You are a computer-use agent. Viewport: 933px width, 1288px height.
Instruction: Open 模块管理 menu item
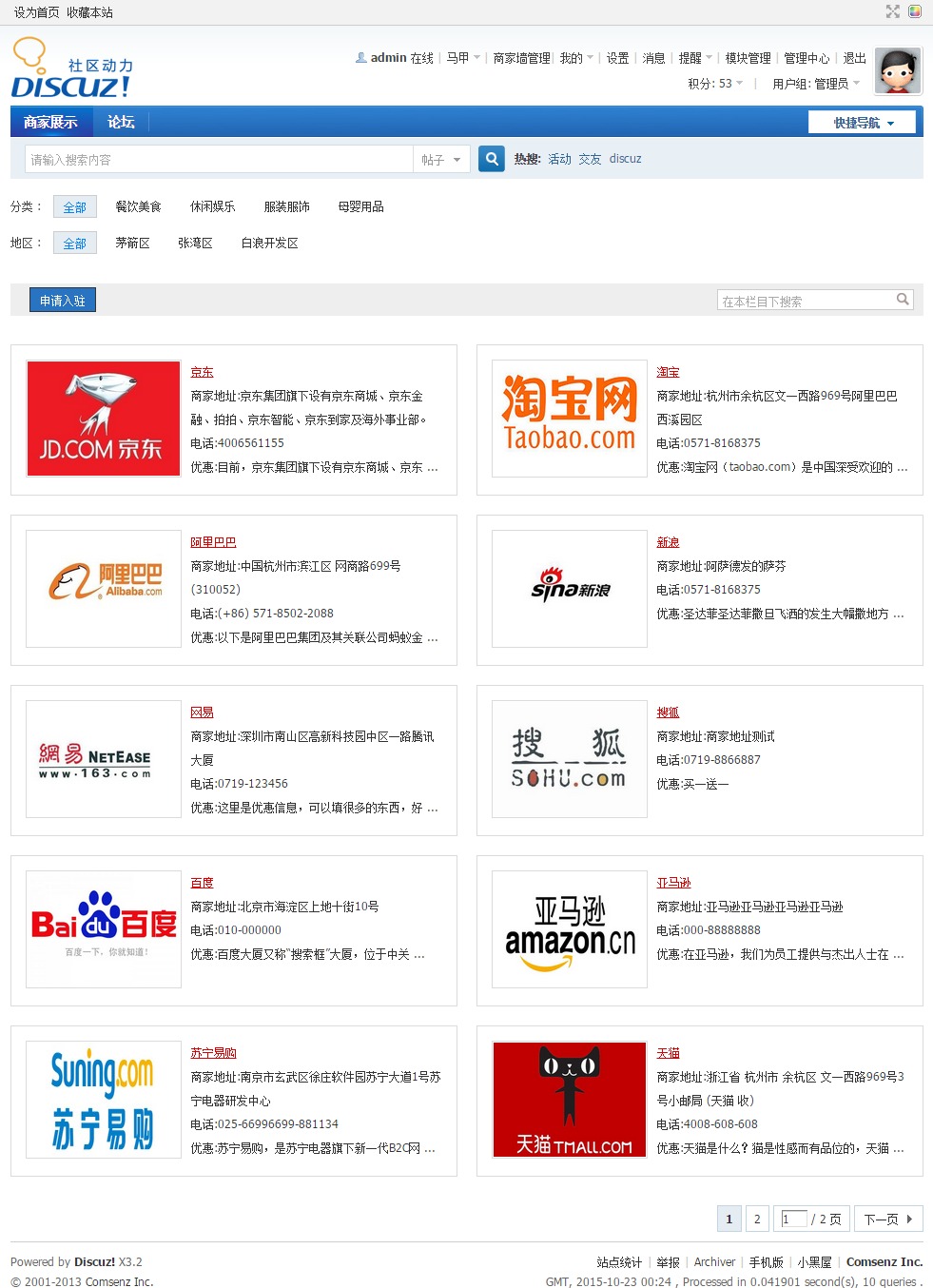(x=748, y=58)
